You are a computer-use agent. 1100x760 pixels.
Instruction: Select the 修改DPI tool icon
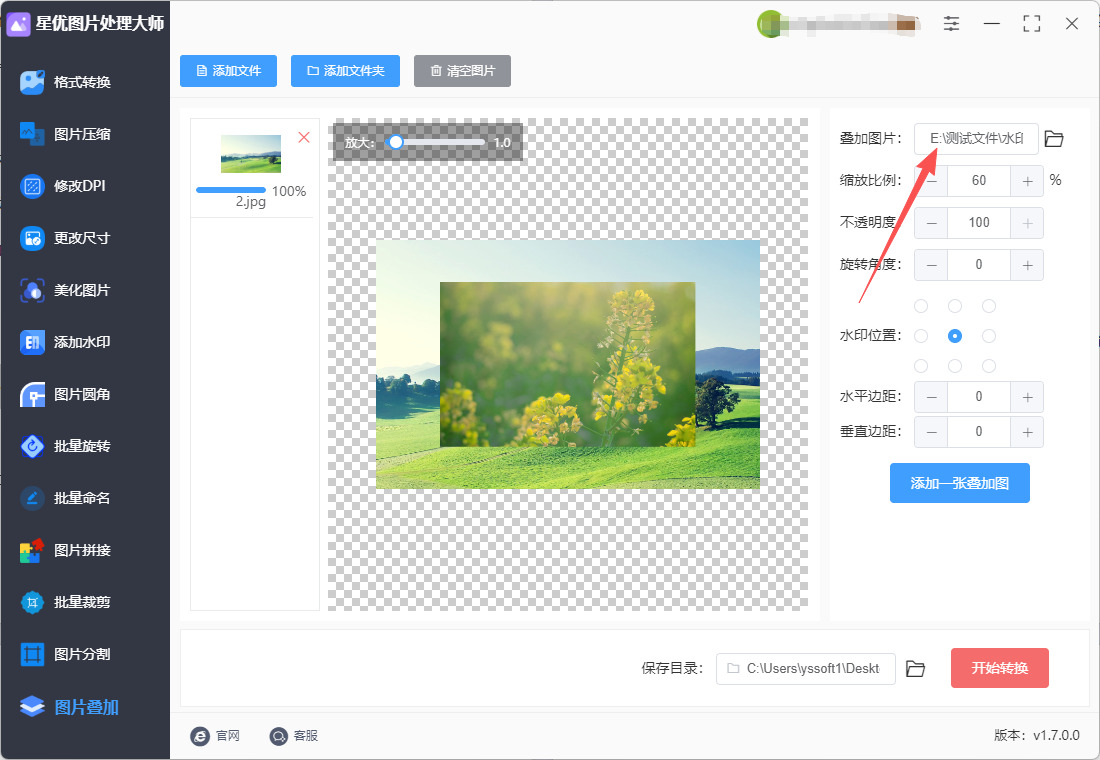(x=32, y=186)
